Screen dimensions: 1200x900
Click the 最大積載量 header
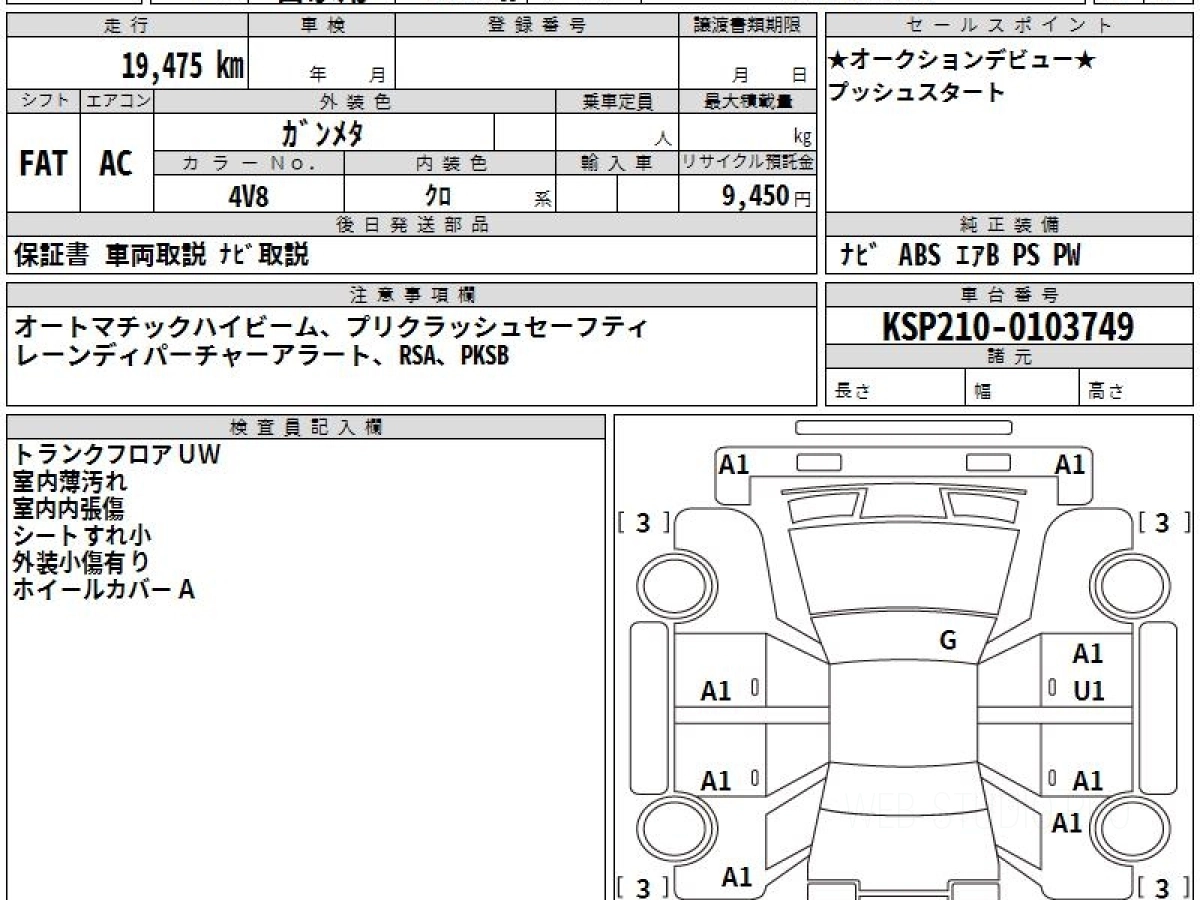pyautogui.click(x=747, y=101)
